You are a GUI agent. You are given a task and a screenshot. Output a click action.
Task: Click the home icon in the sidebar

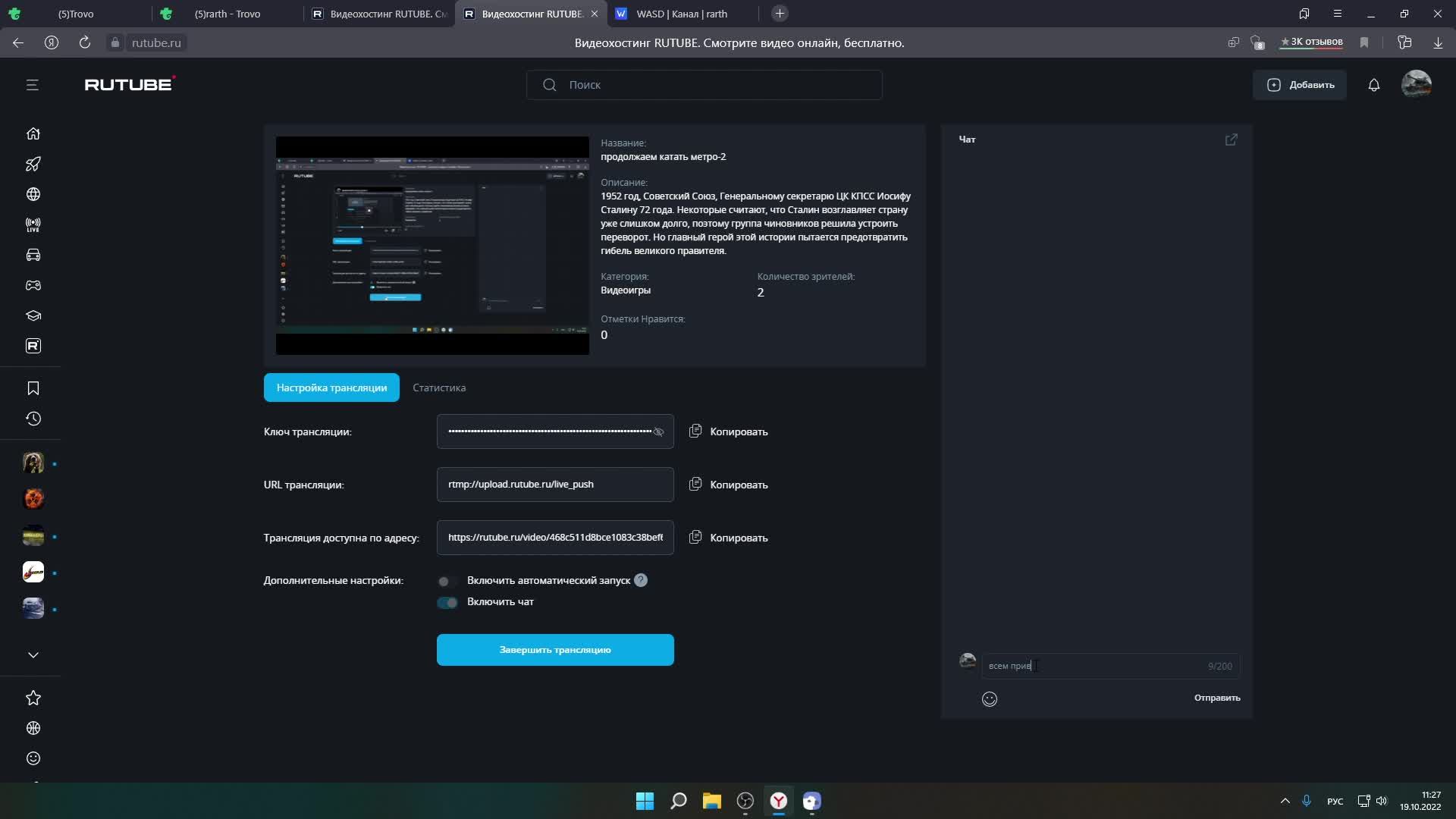click(x=33, y=133)
